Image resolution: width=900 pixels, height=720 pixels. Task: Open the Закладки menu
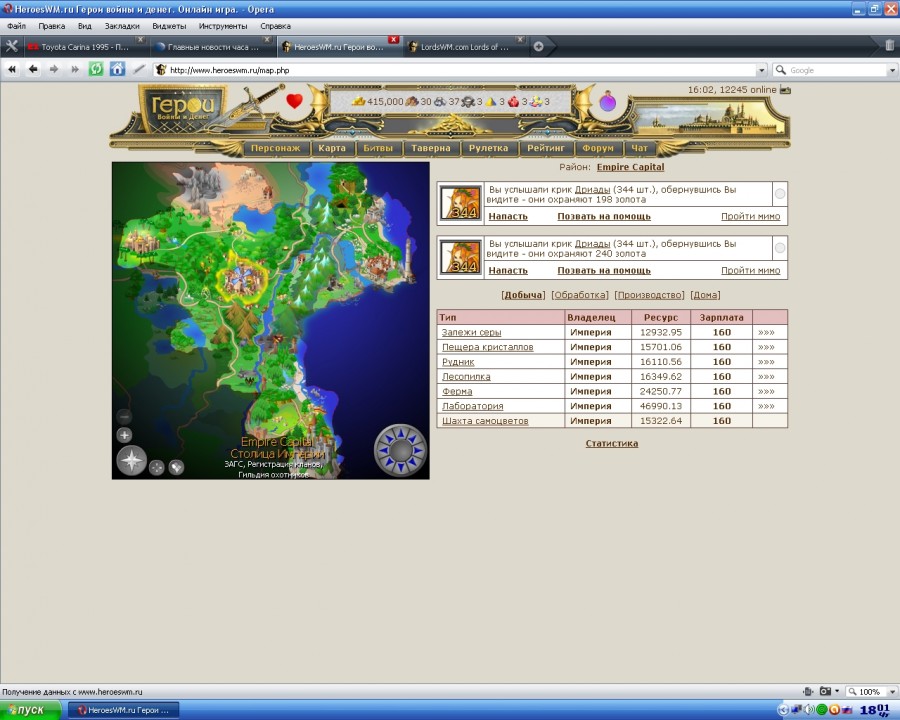click(122, 26)
